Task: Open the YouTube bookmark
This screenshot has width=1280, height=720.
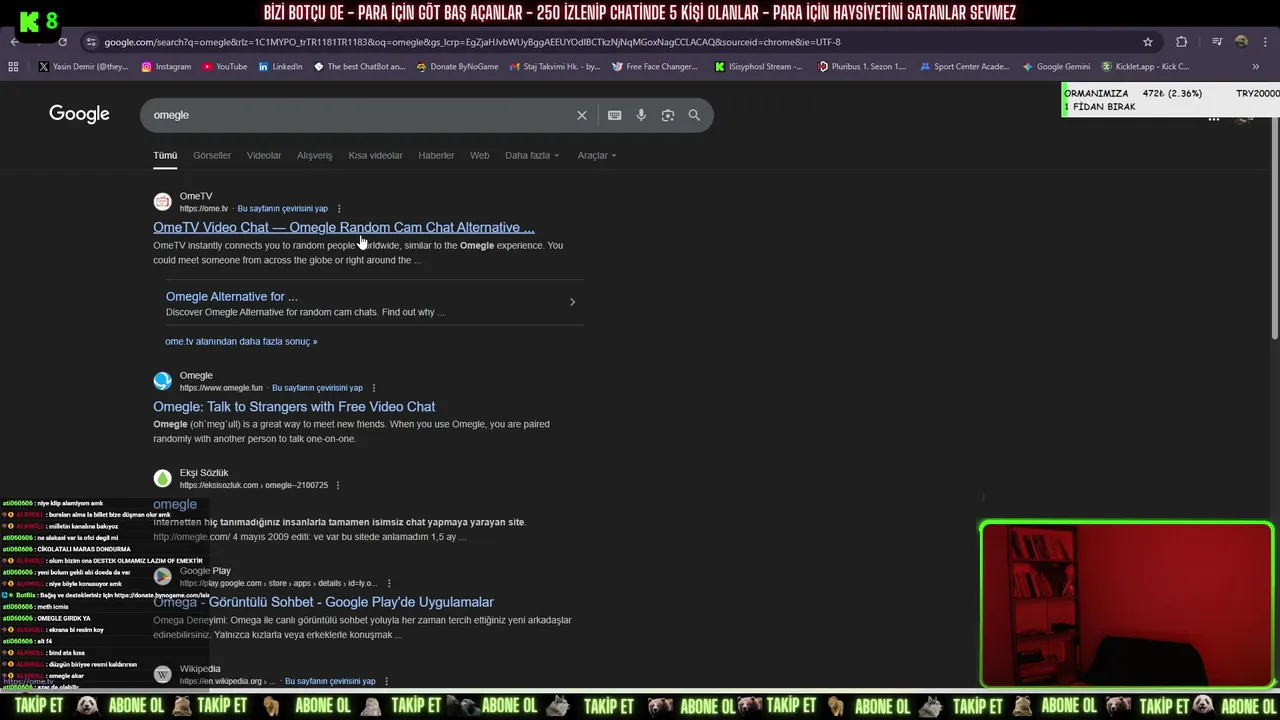Action: pos(225,67)
